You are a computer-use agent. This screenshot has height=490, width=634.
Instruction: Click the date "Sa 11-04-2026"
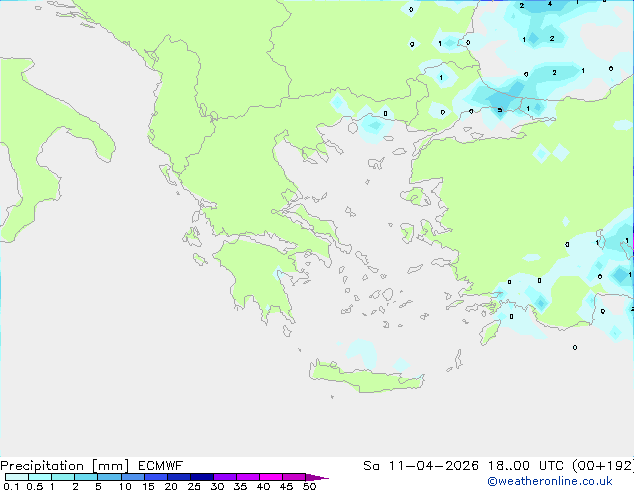pyautogui.click(x=421, y=466)
